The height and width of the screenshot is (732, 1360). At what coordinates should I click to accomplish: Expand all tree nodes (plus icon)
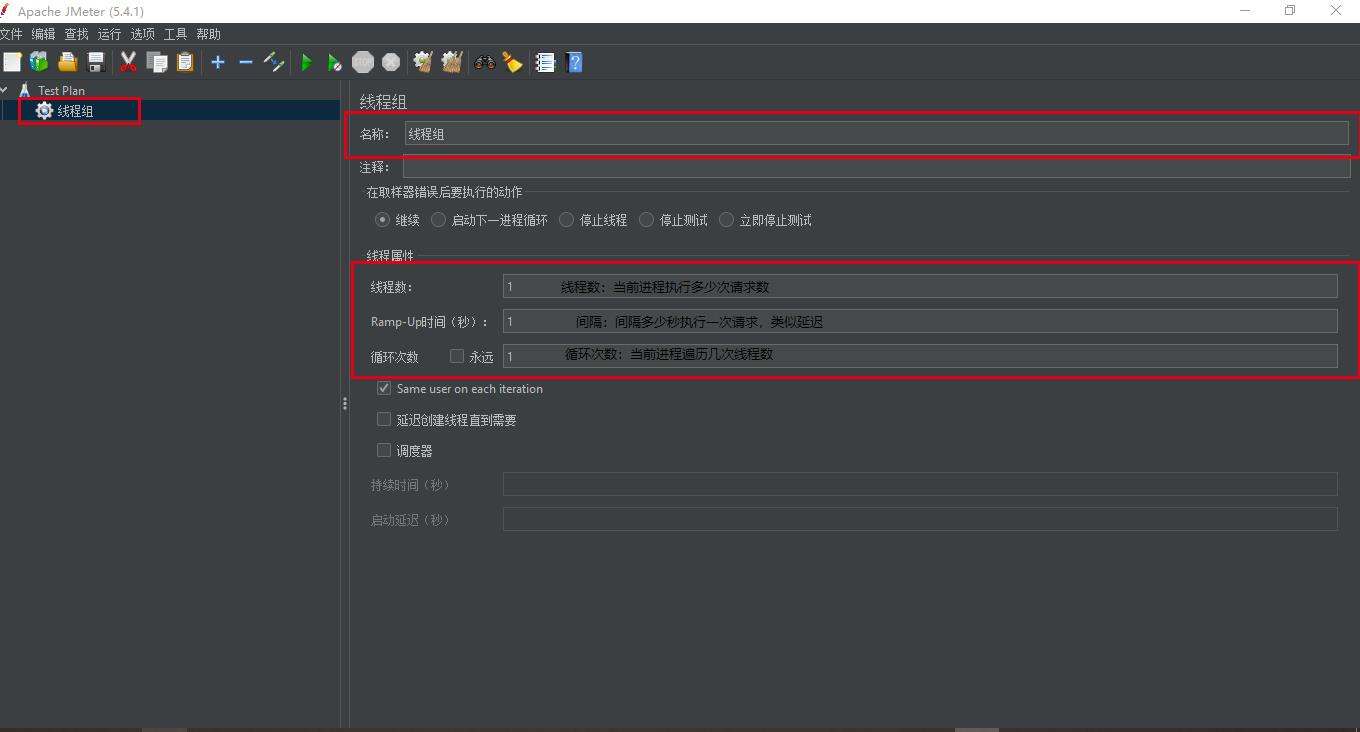[x=217, y=62]
